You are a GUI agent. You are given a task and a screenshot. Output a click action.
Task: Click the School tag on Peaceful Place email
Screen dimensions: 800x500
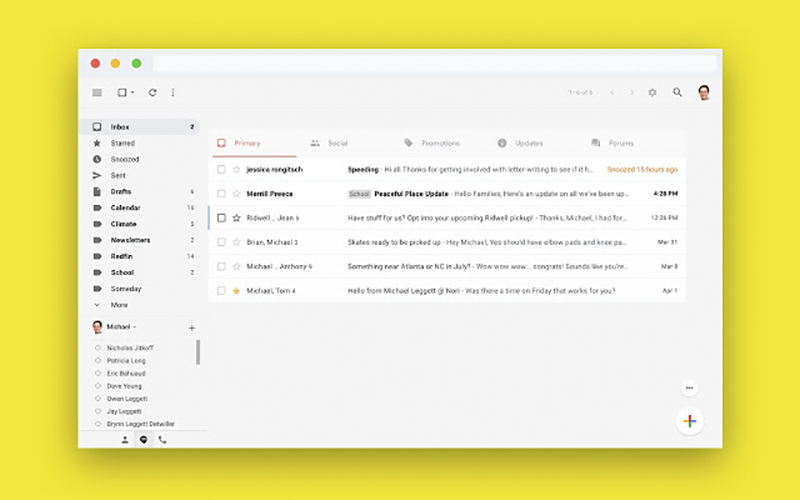tap(359, 194)
